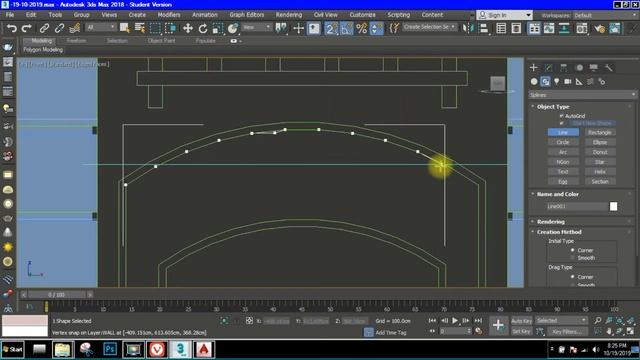
Task: Choose the Rectangular Selection Region tool
Action: tap(155, 28)
